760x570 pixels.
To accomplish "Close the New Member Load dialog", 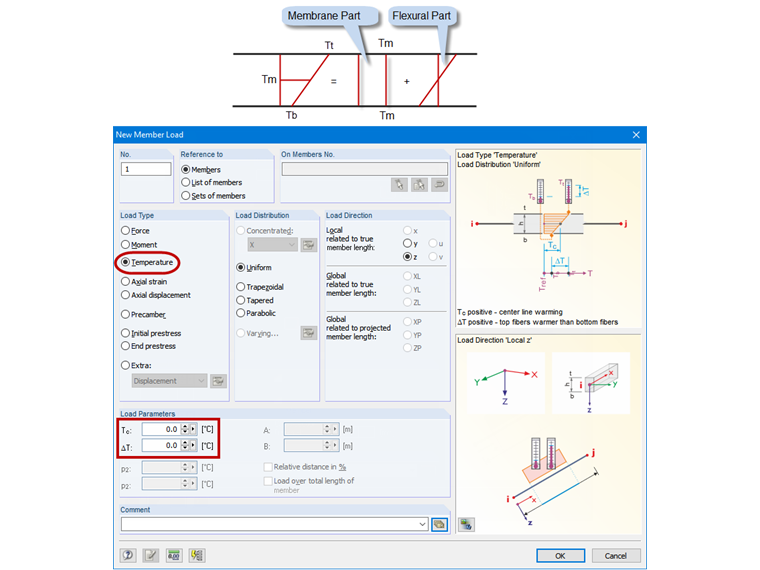I will coord(636,135).
